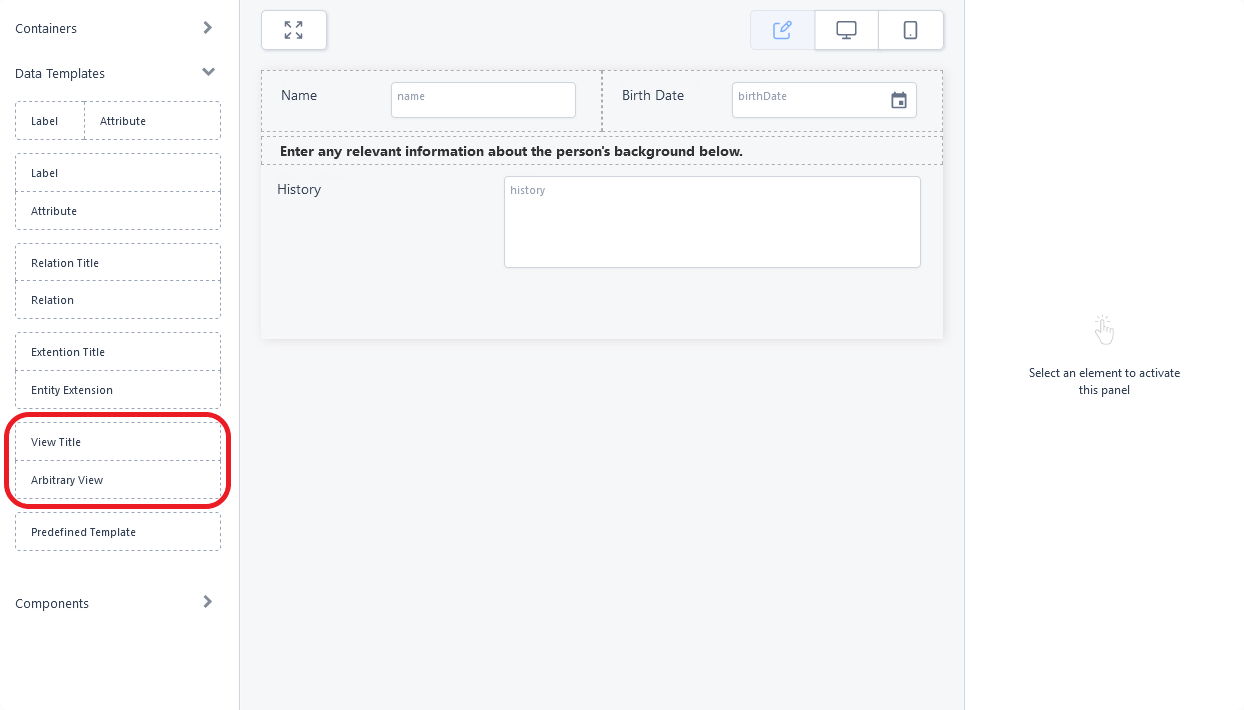Select the Arbitrary View template row

click(x=118, y=480)
